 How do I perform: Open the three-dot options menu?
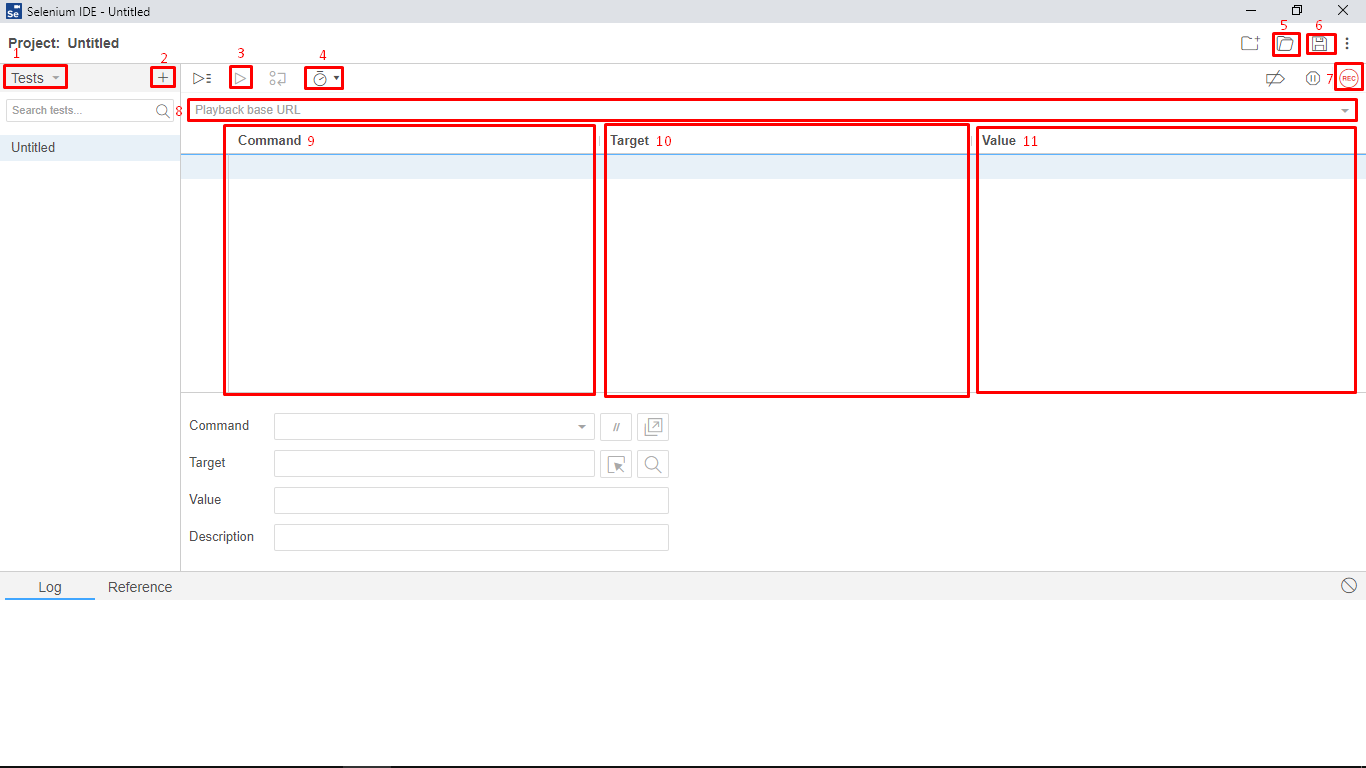click(1347, 43)
